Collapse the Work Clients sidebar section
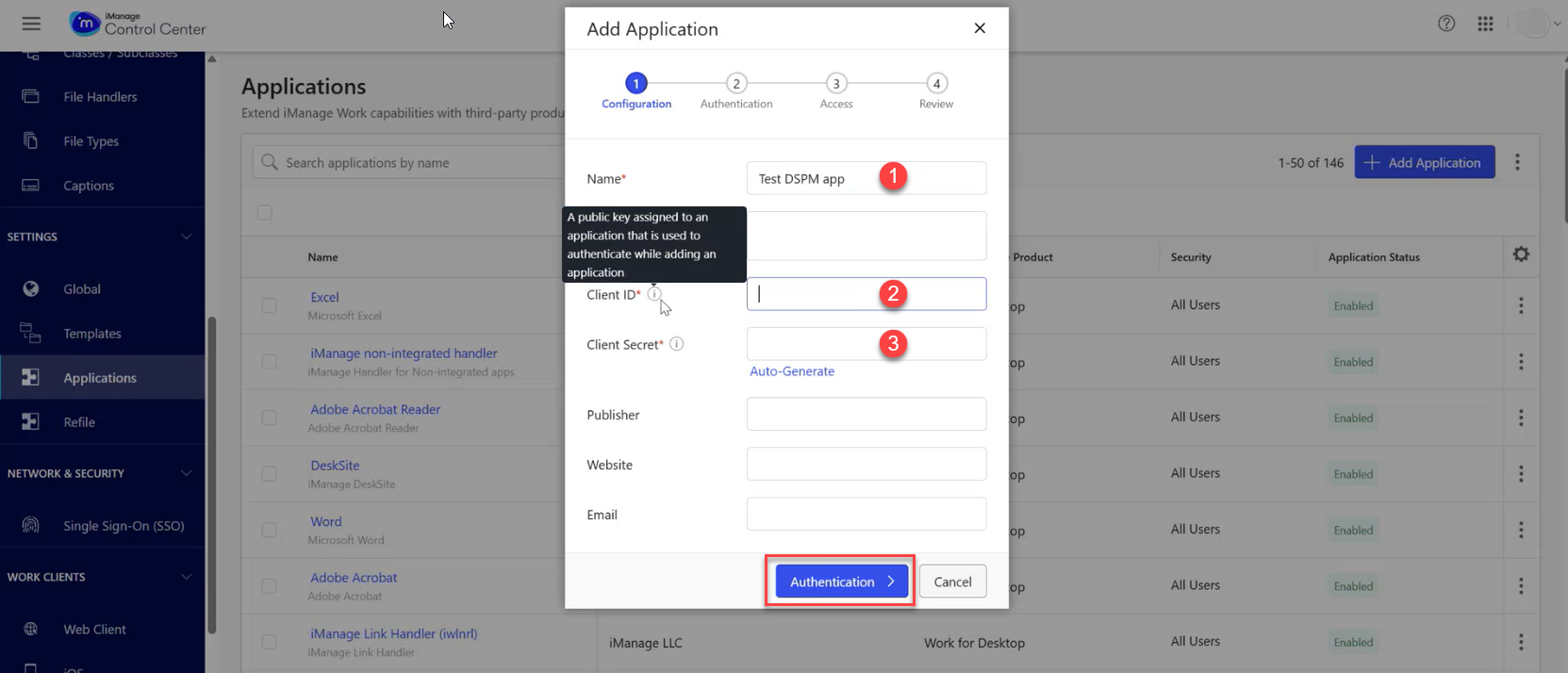Image resolution: width=1568 pixels, height=673 pixels. pos(186,577)
